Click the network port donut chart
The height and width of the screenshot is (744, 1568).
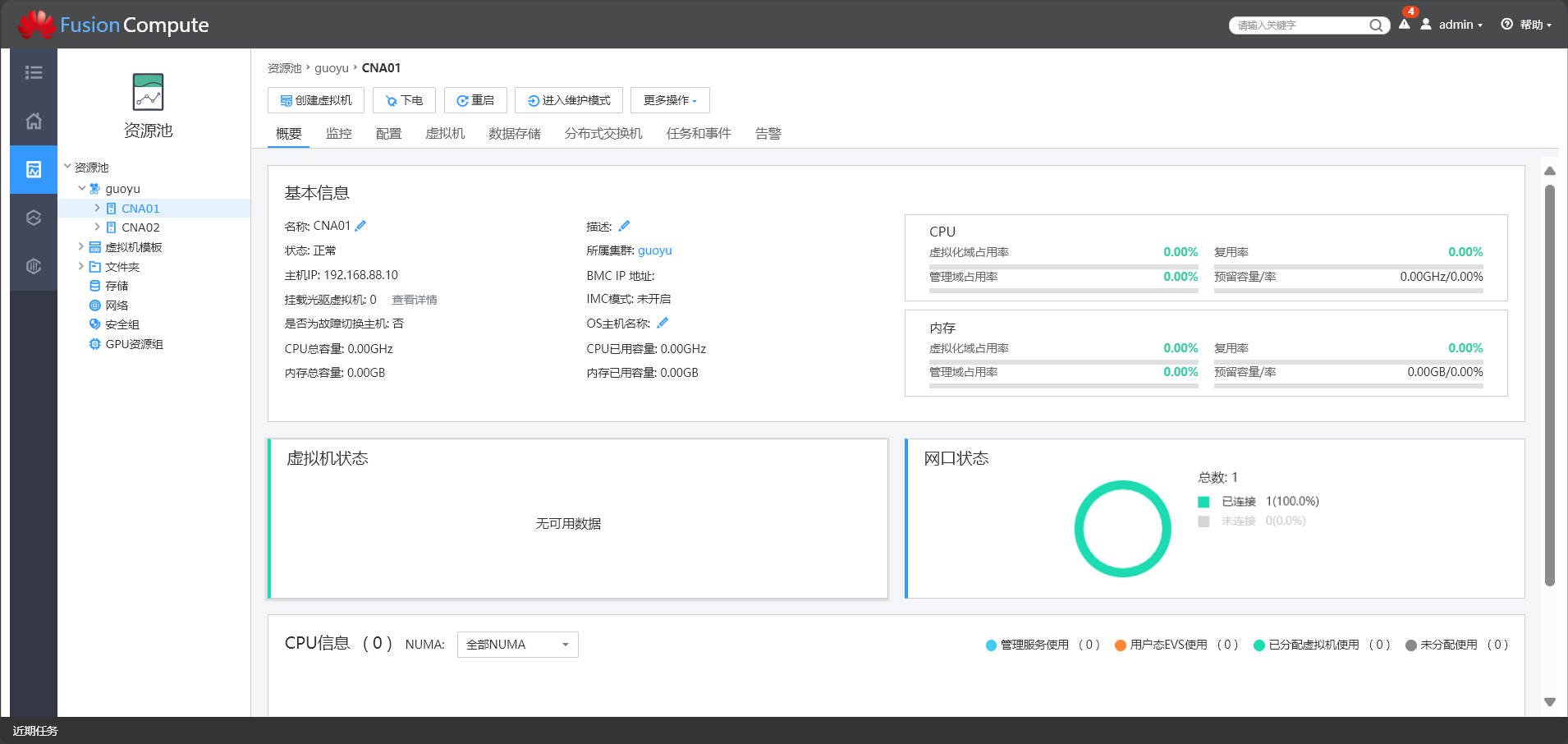[1123, 529]
